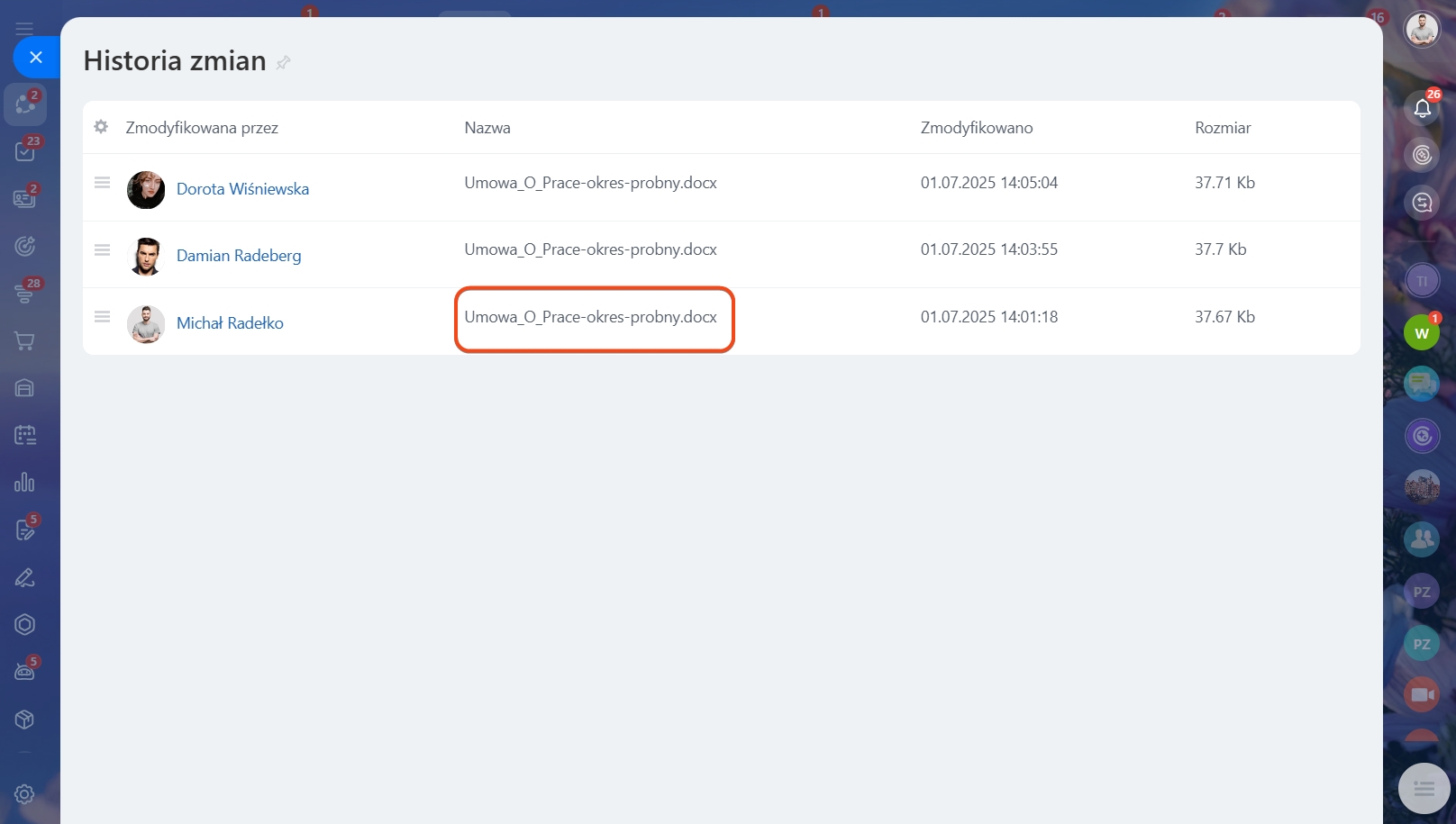
Task: Open document signing icon with badge 5
Action: click(x=25, y=530)
